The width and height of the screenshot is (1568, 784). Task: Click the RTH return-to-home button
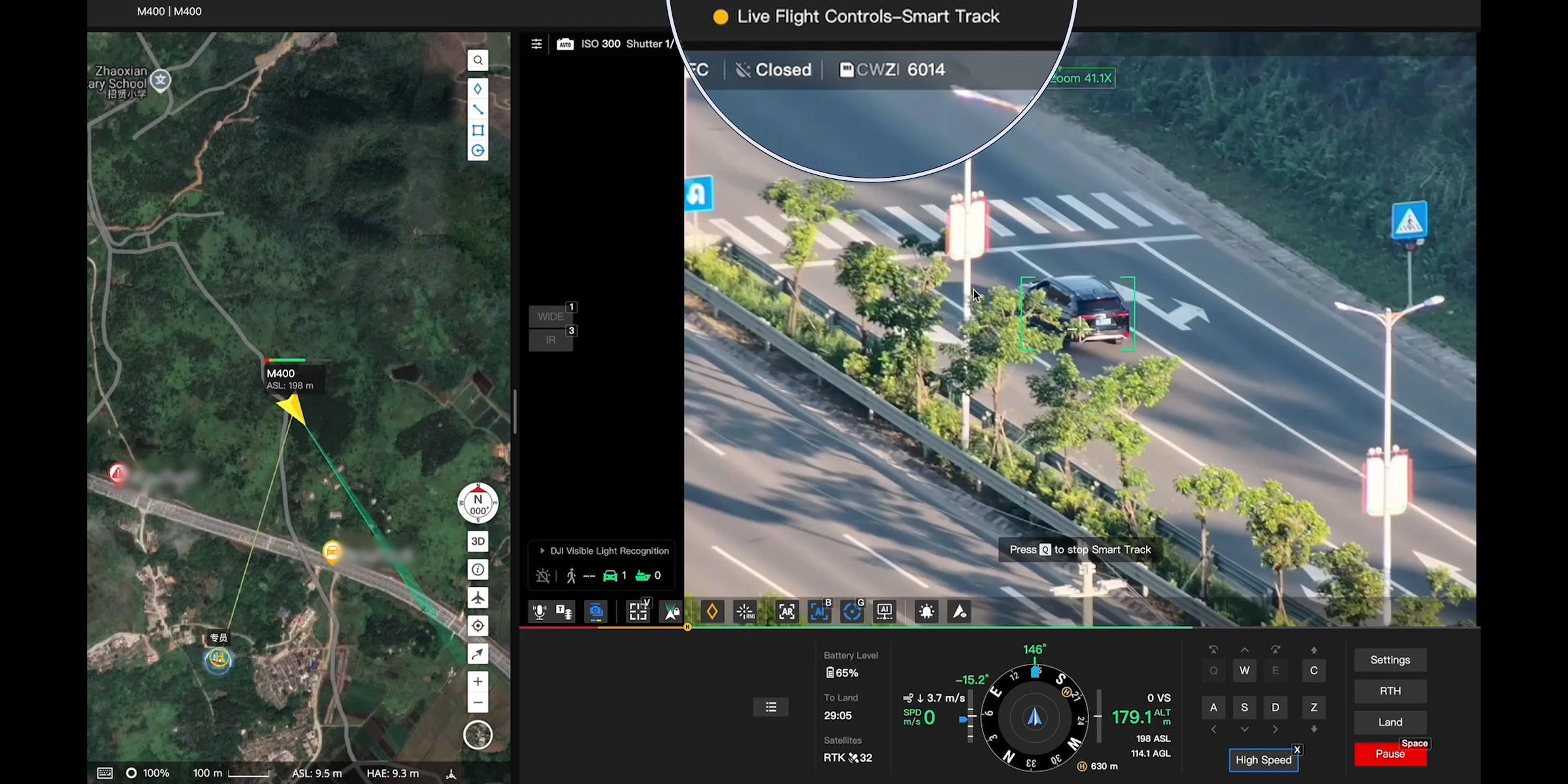[x=1390, y=691]
